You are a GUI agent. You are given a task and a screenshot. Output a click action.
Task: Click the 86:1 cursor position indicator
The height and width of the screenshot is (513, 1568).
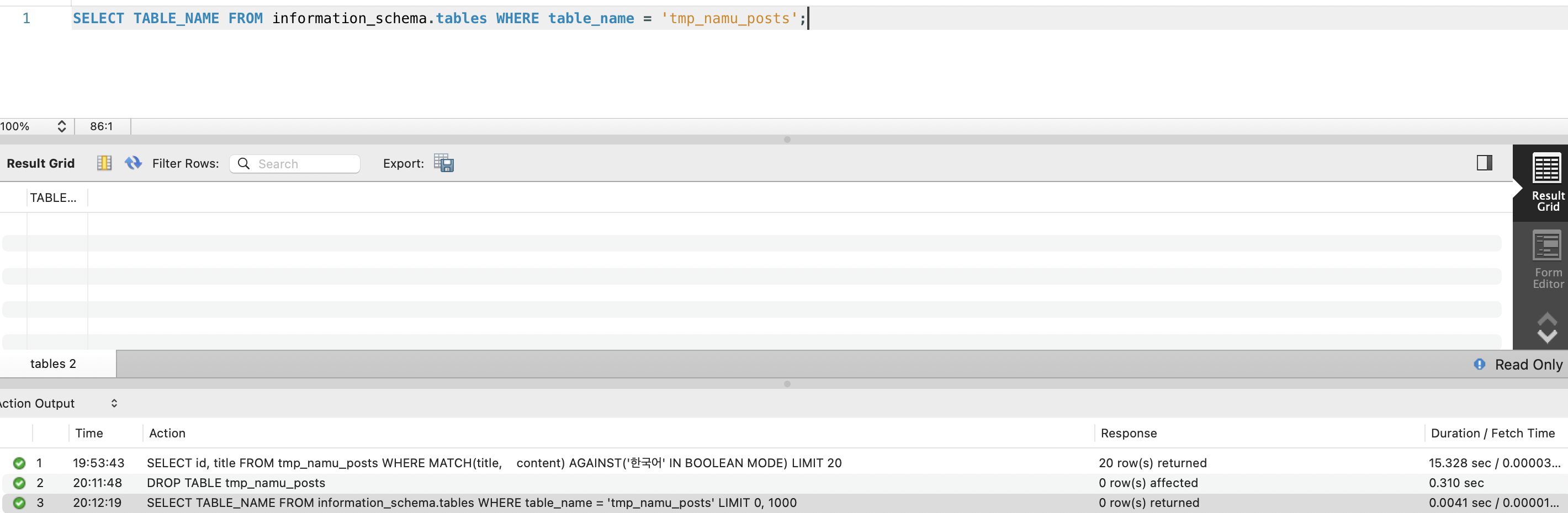click(101, 126)
